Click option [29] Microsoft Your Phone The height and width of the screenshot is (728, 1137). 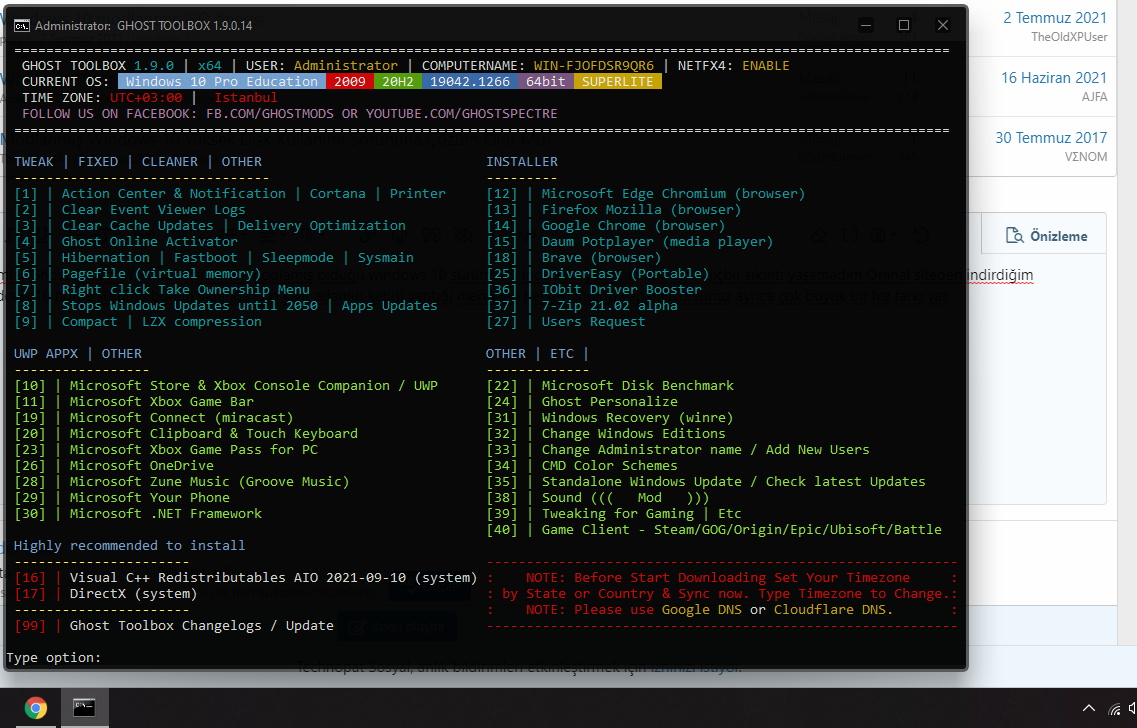tap(122, 497)
